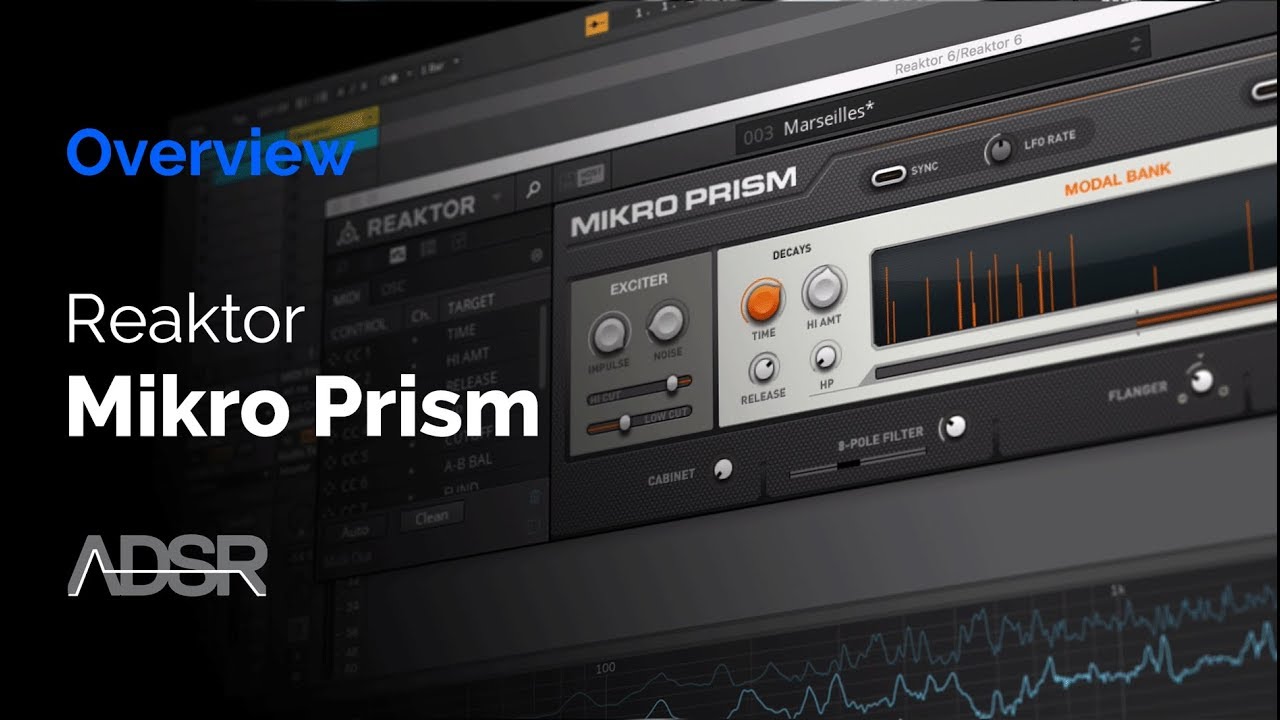Click the Modal Bank partials display
1280x720 pixels.
[x=1075, y=264]
